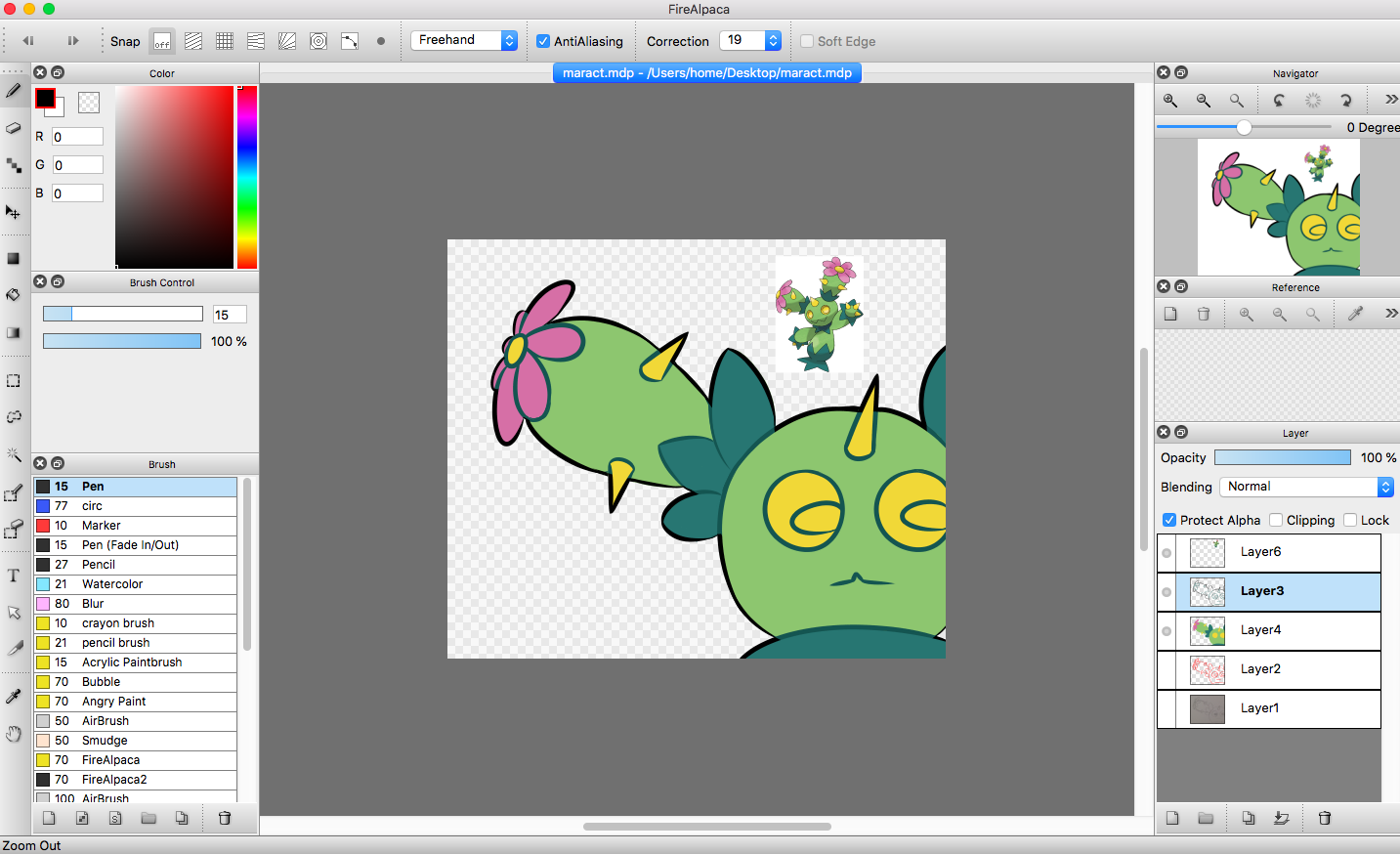Select the Divide knife tool
Screen dimensions: 1400x854
point(14,649)
